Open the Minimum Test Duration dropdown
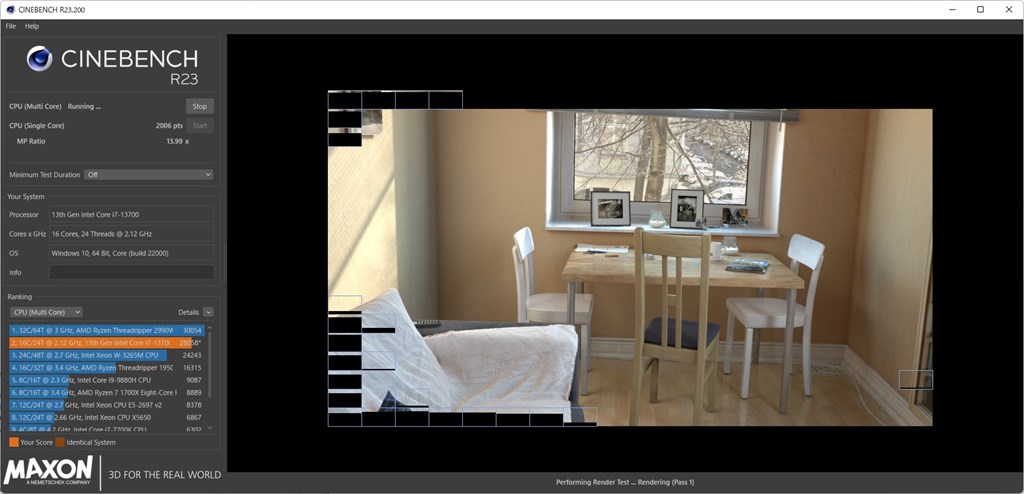The height and width of the screenshot is (494, 1024). coord(149,174)
